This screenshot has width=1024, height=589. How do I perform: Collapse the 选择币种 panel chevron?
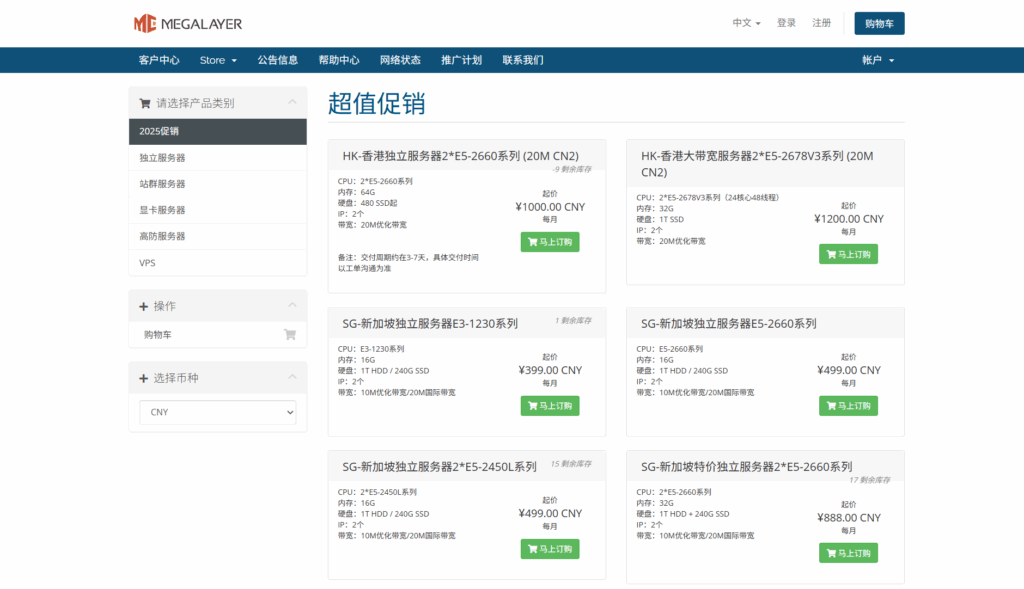(292, 377)
